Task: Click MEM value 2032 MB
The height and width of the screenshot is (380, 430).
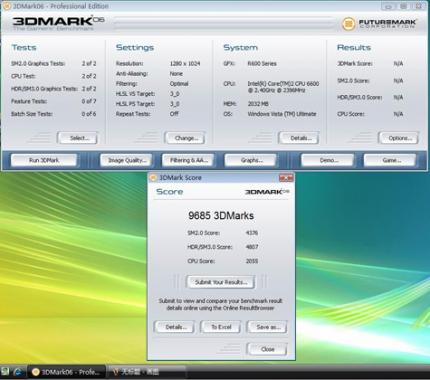Action: [258, 104]
